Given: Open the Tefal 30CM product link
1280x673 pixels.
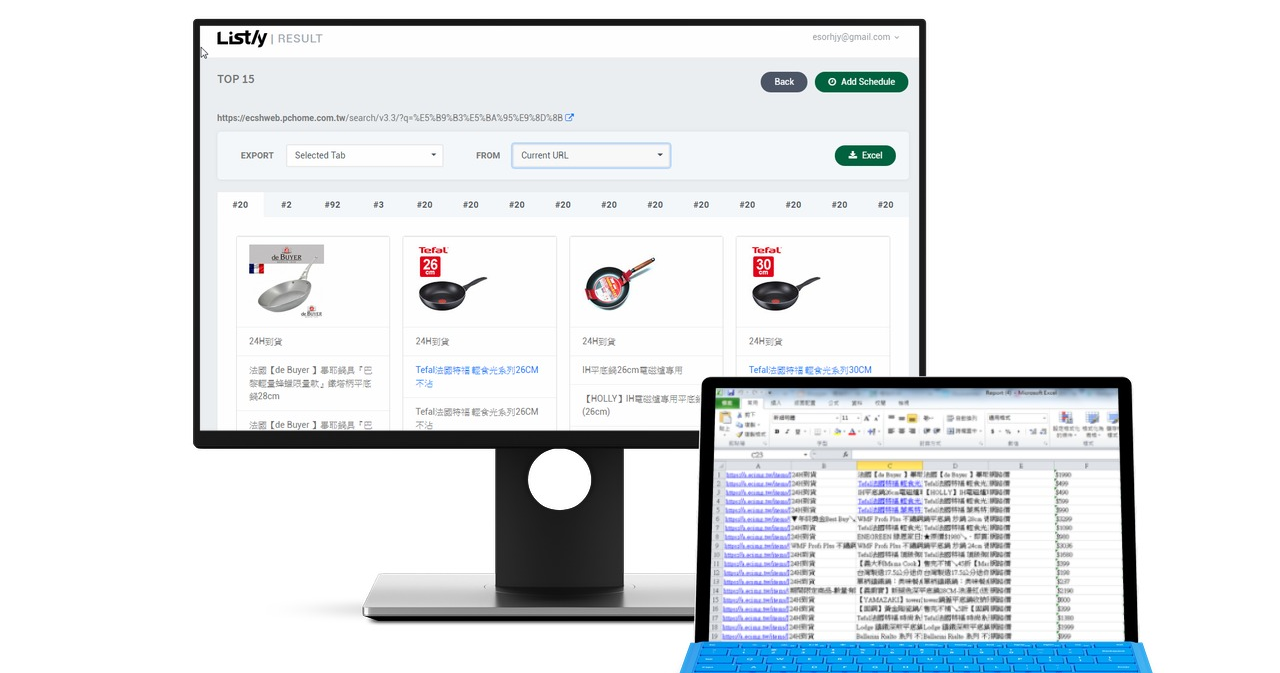Looking at the screenshot, I should [810, 370].
